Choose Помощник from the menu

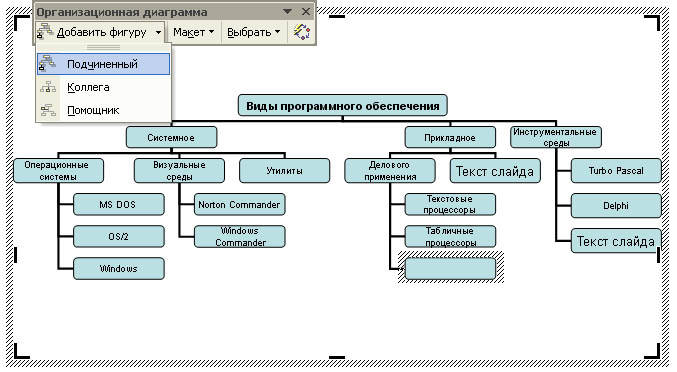click(x=103, y=110)
